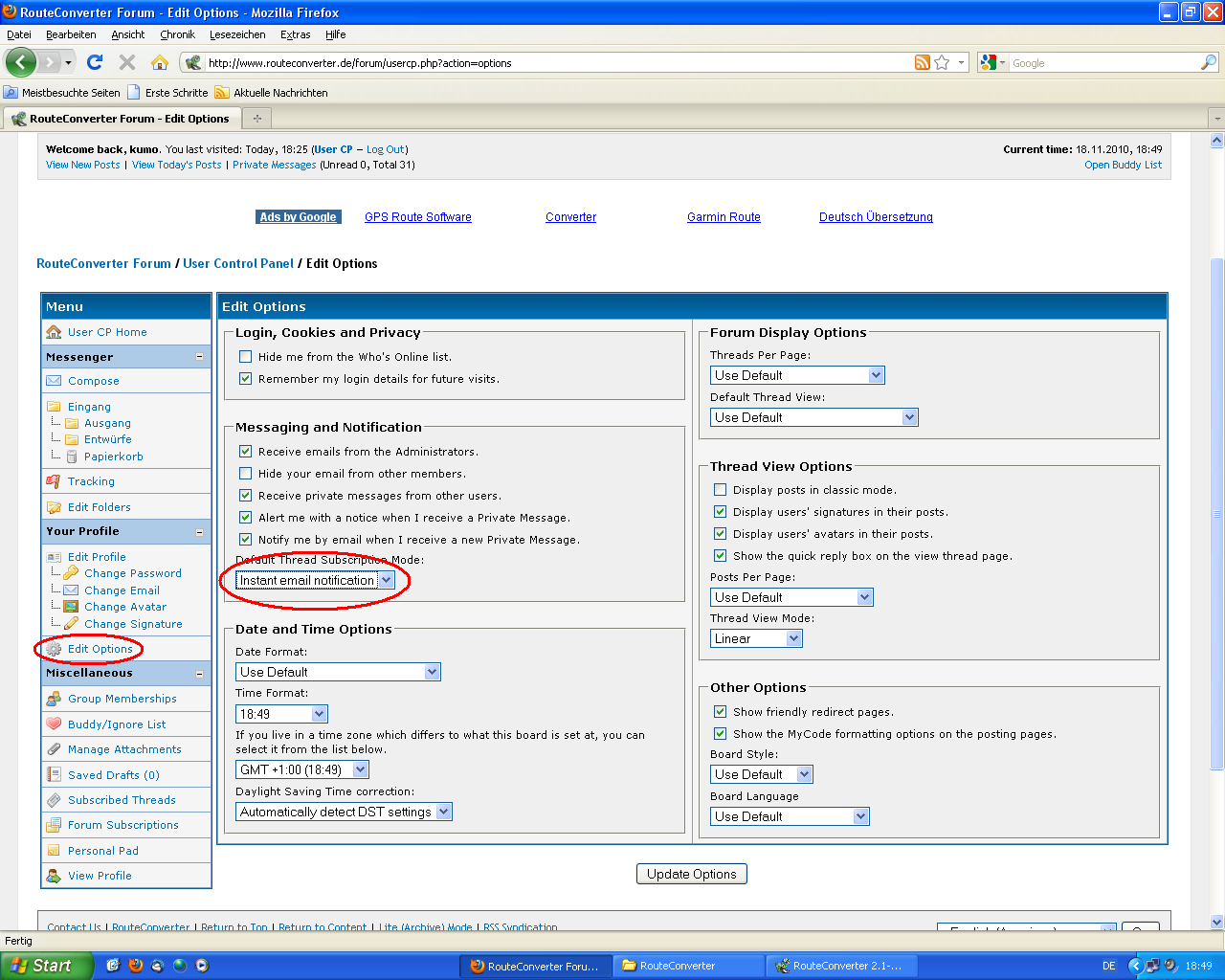Click the User CP Home house icon
Image resolution: width=1225 pixels, height=980 pixels.
(54, 332)
